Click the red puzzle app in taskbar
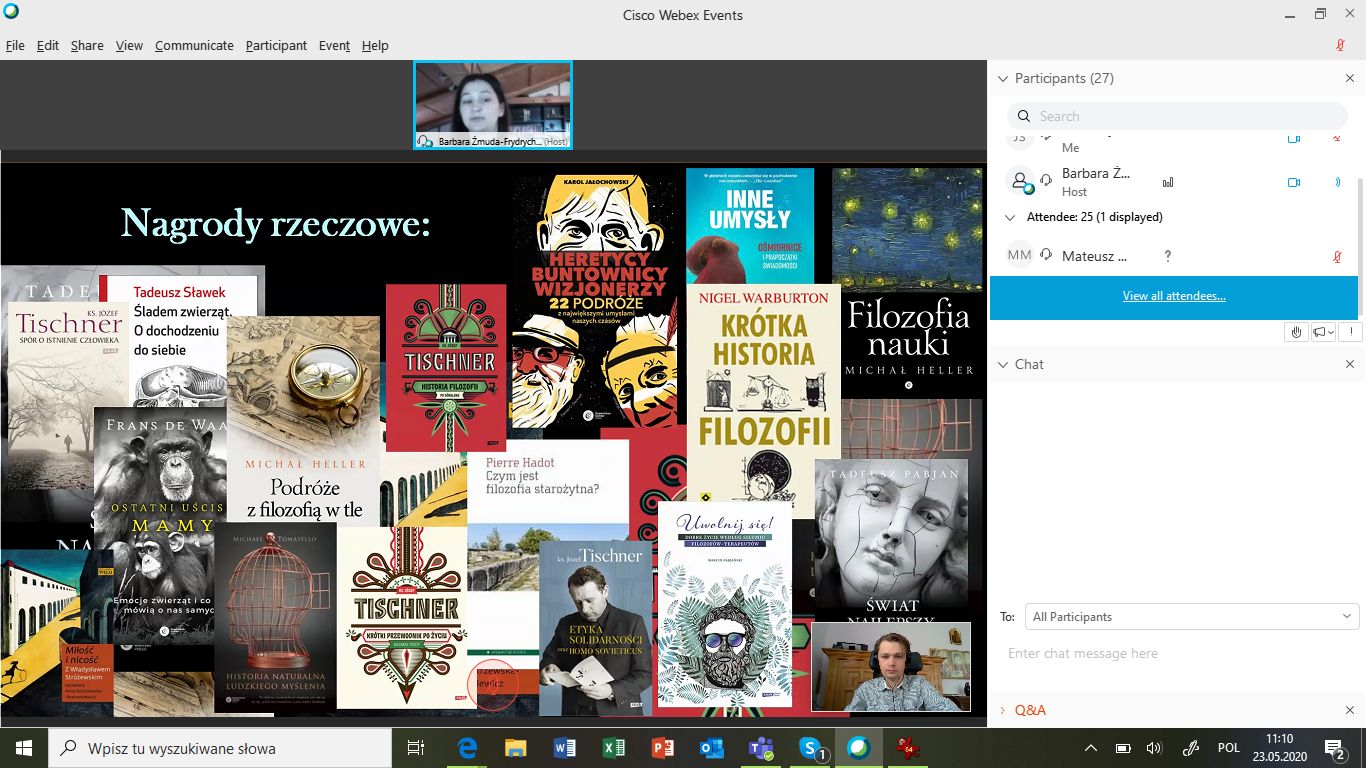 (908, 747)
